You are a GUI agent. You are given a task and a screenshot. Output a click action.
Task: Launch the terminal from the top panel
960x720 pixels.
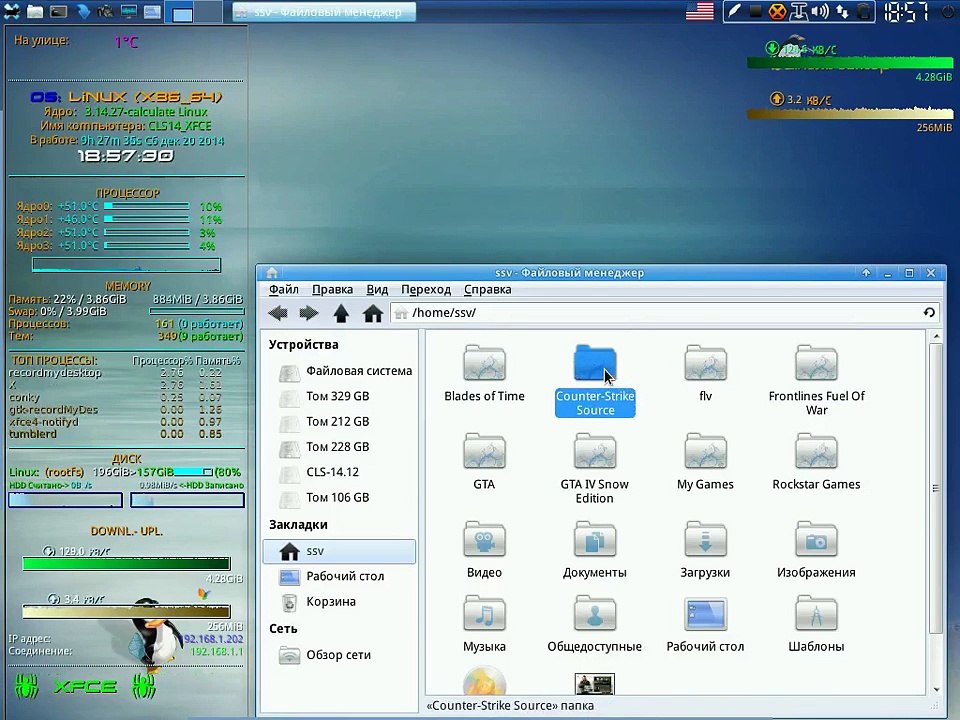(58, 11)
